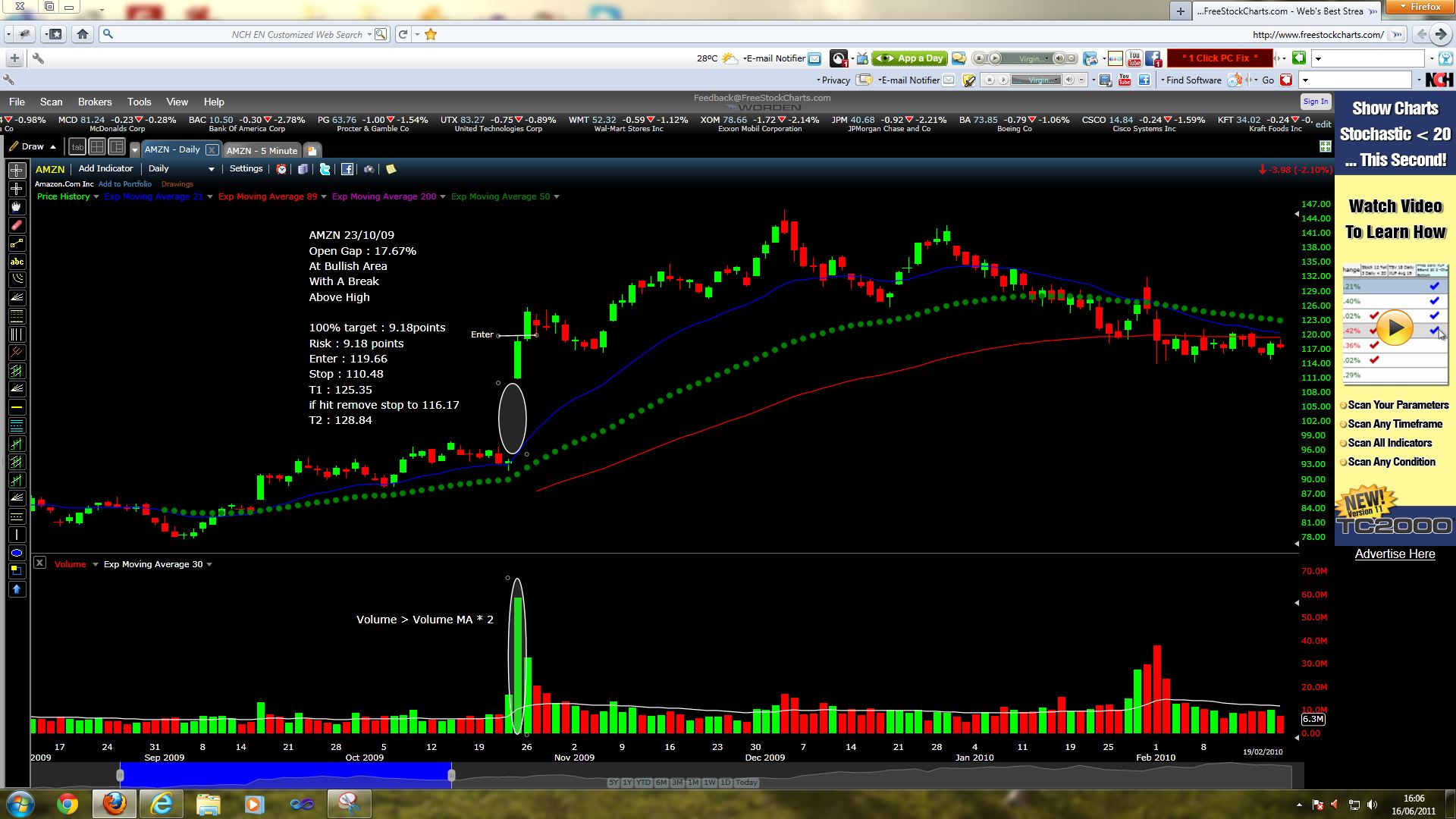Screen dimensions: 1456x819
Task: Select the blue up arrow tool
Action: [x=17, y=589]
